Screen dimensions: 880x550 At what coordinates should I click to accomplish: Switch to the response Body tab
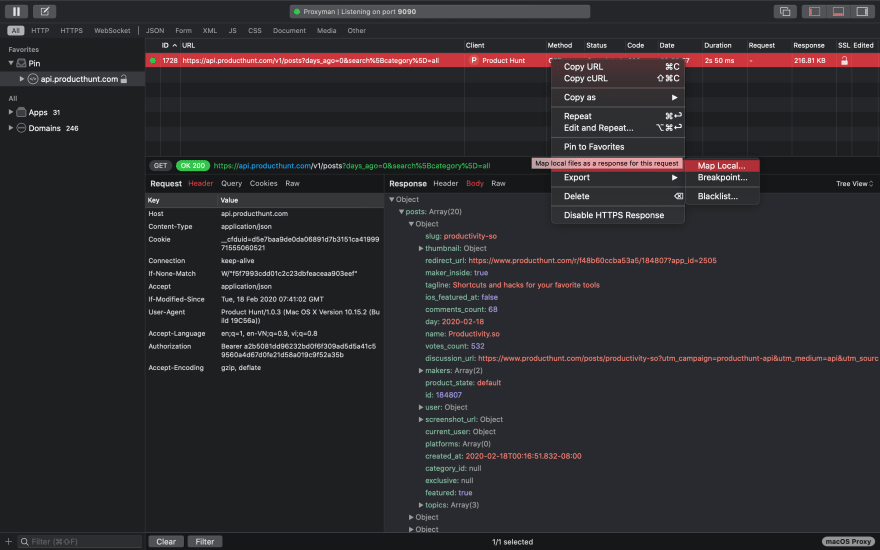475,184
